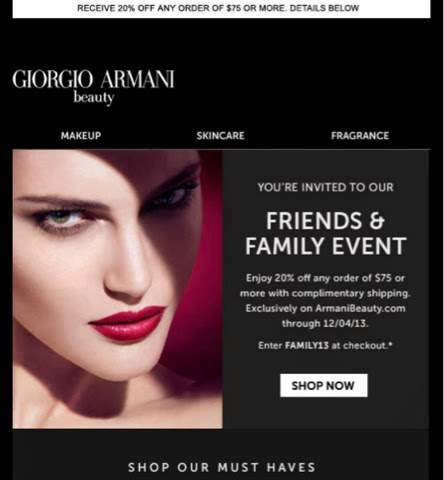Click the "at checkout" text with asterisk

point(362,345)
